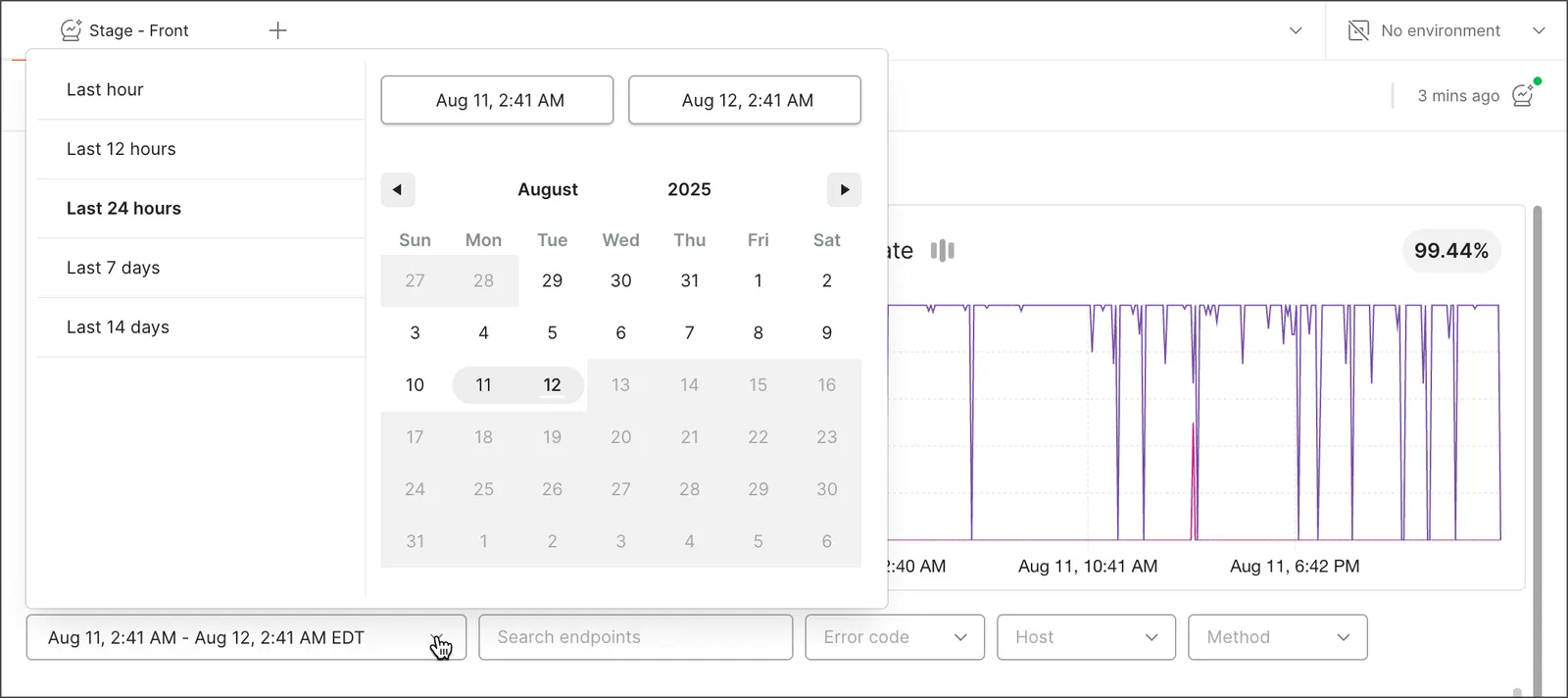Click the page vertical scrollbar

[1538, 451]
